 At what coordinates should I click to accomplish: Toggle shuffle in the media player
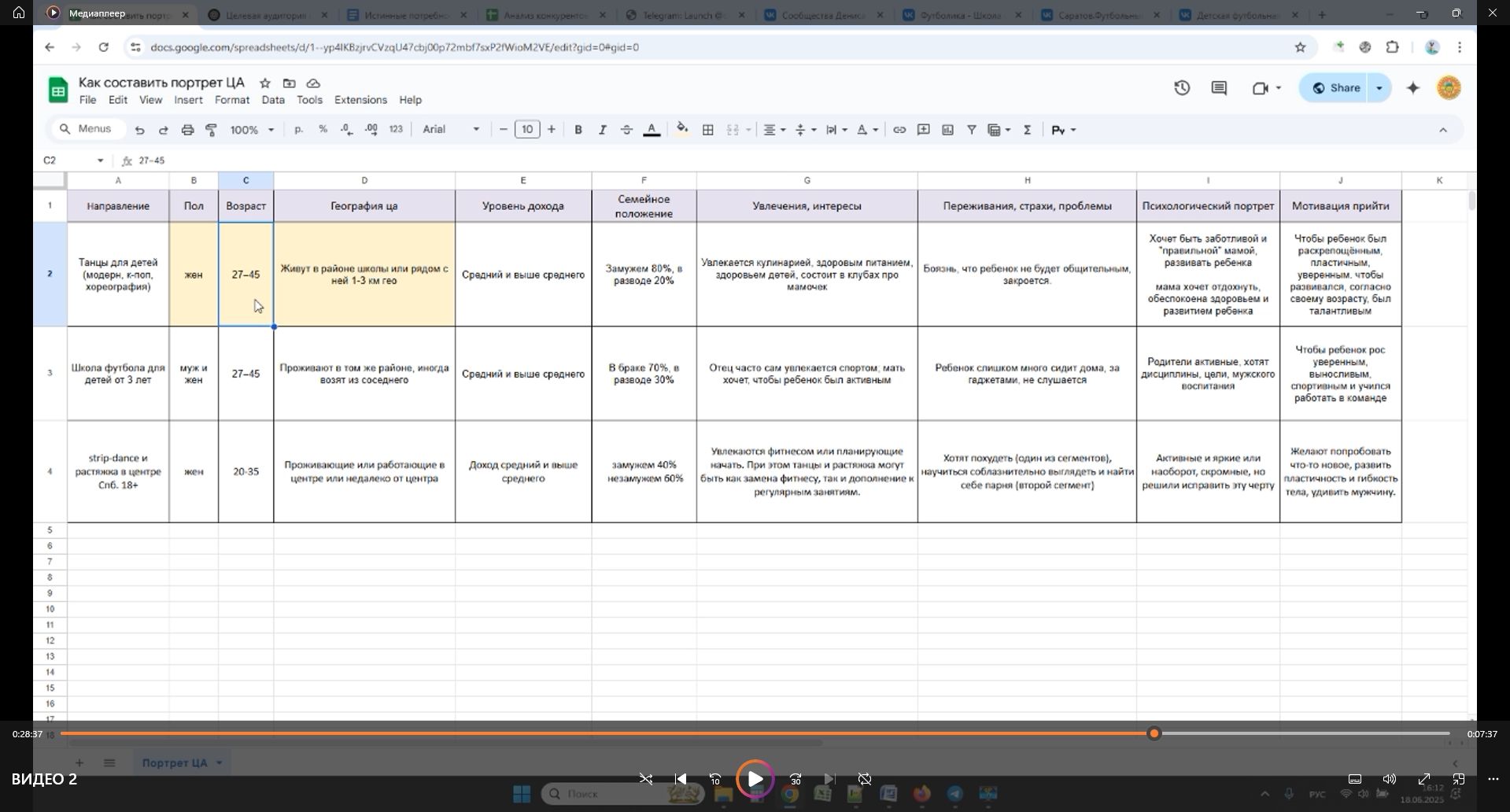click(646, 779)
